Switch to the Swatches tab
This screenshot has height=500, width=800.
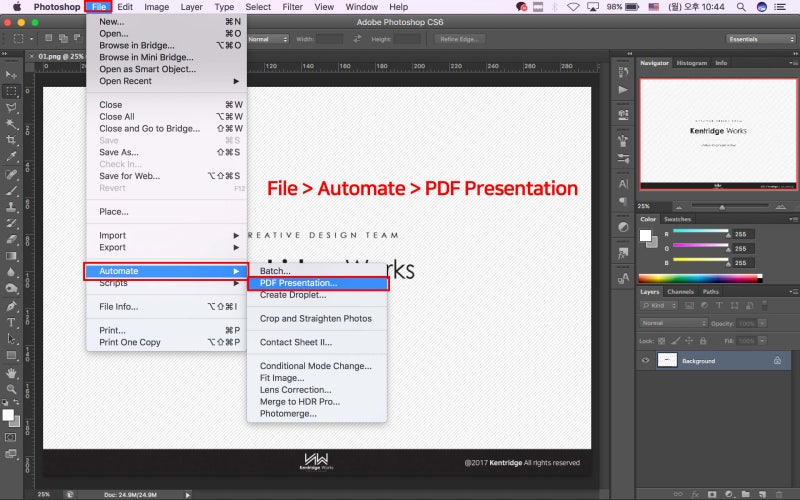pos(677,219)
